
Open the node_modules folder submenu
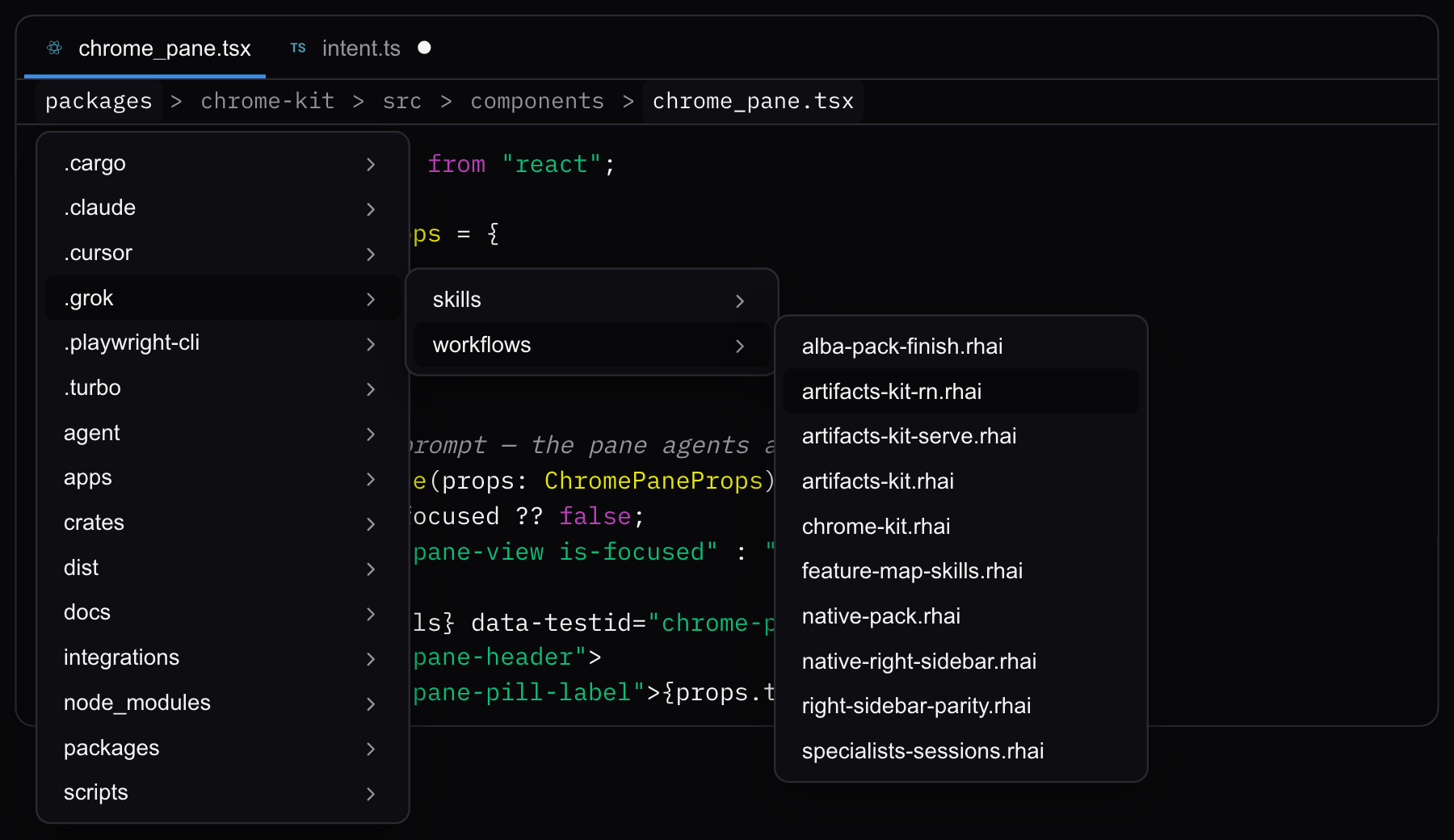(223, 703)
